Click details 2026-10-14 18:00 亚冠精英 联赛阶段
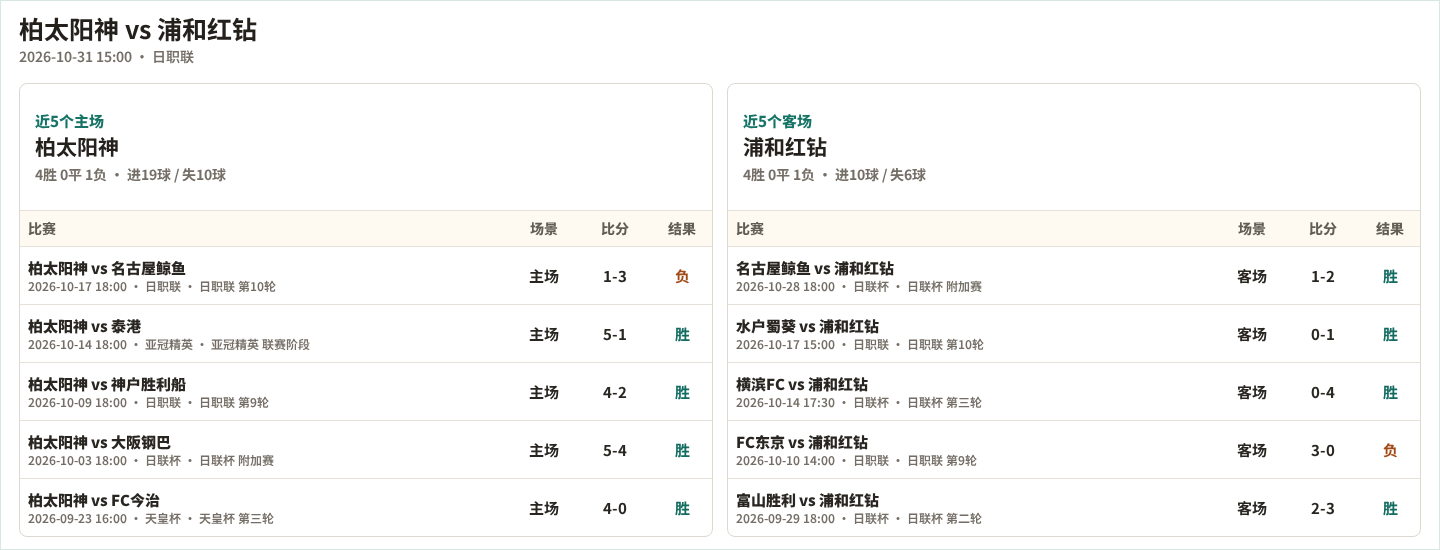Screen dimensions: 1440x550 [169, 345]
